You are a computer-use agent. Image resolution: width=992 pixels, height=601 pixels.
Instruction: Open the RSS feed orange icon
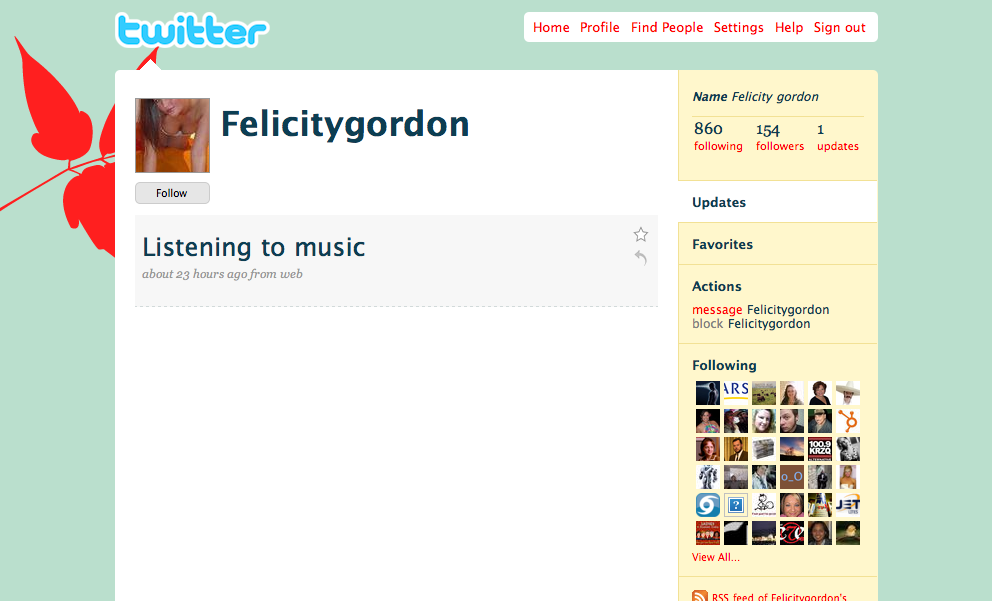(700, 596)
